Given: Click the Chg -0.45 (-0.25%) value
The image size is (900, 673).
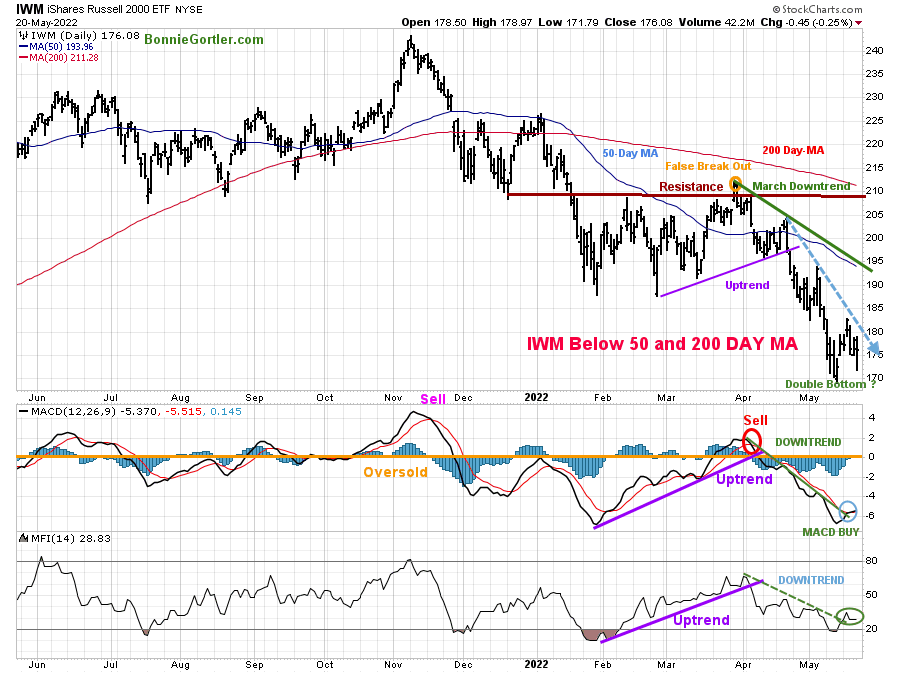Looking at the screenshot, I should pyautogui.click(x=806, y=22).
